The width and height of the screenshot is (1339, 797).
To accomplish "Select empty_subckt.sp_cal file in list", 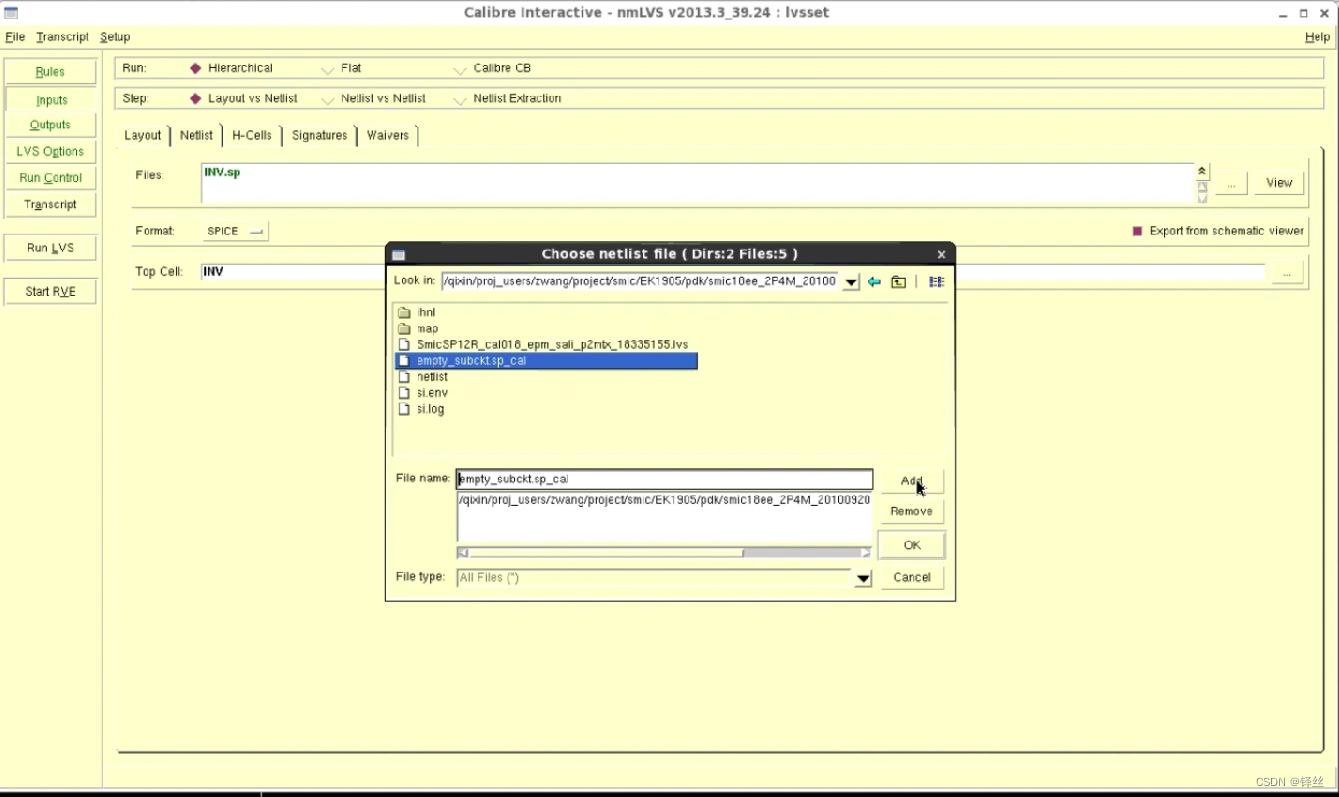I will pyautogui.click(x=546, y=361).
